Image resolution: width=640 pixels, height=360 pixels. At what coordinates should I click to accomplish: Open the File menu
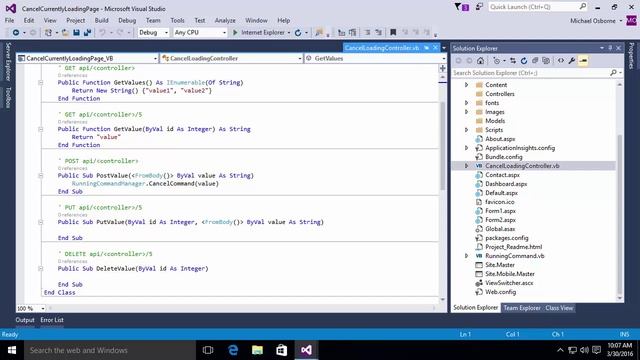coord(9,20)
